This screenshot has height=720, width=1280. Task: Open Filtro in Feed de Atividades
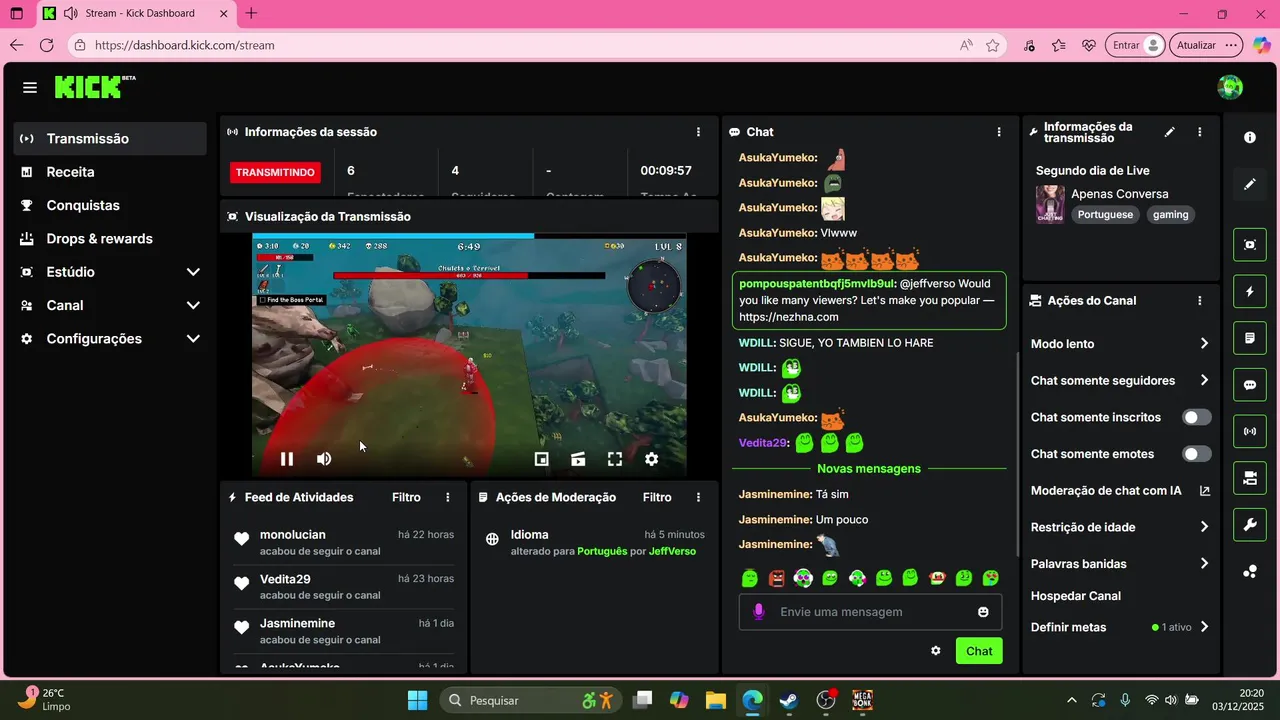coord(406,497)
